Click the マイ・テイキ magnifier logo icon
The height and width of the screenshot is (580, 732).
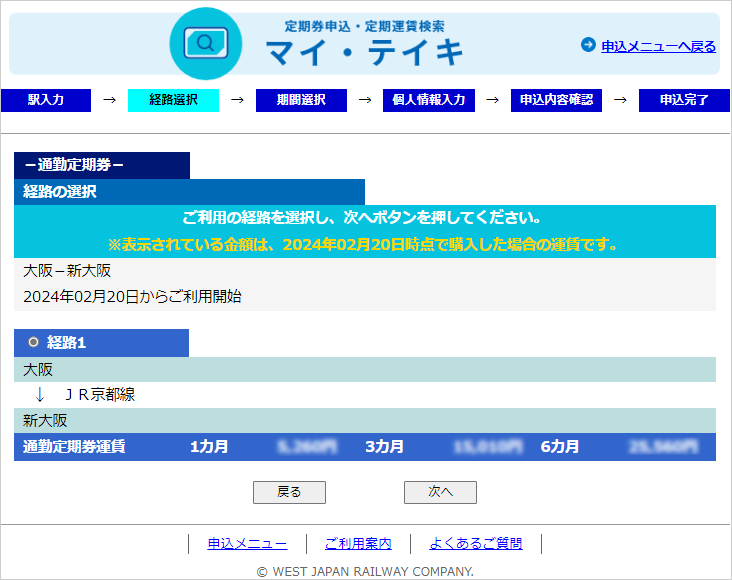(x=206, y=44)
